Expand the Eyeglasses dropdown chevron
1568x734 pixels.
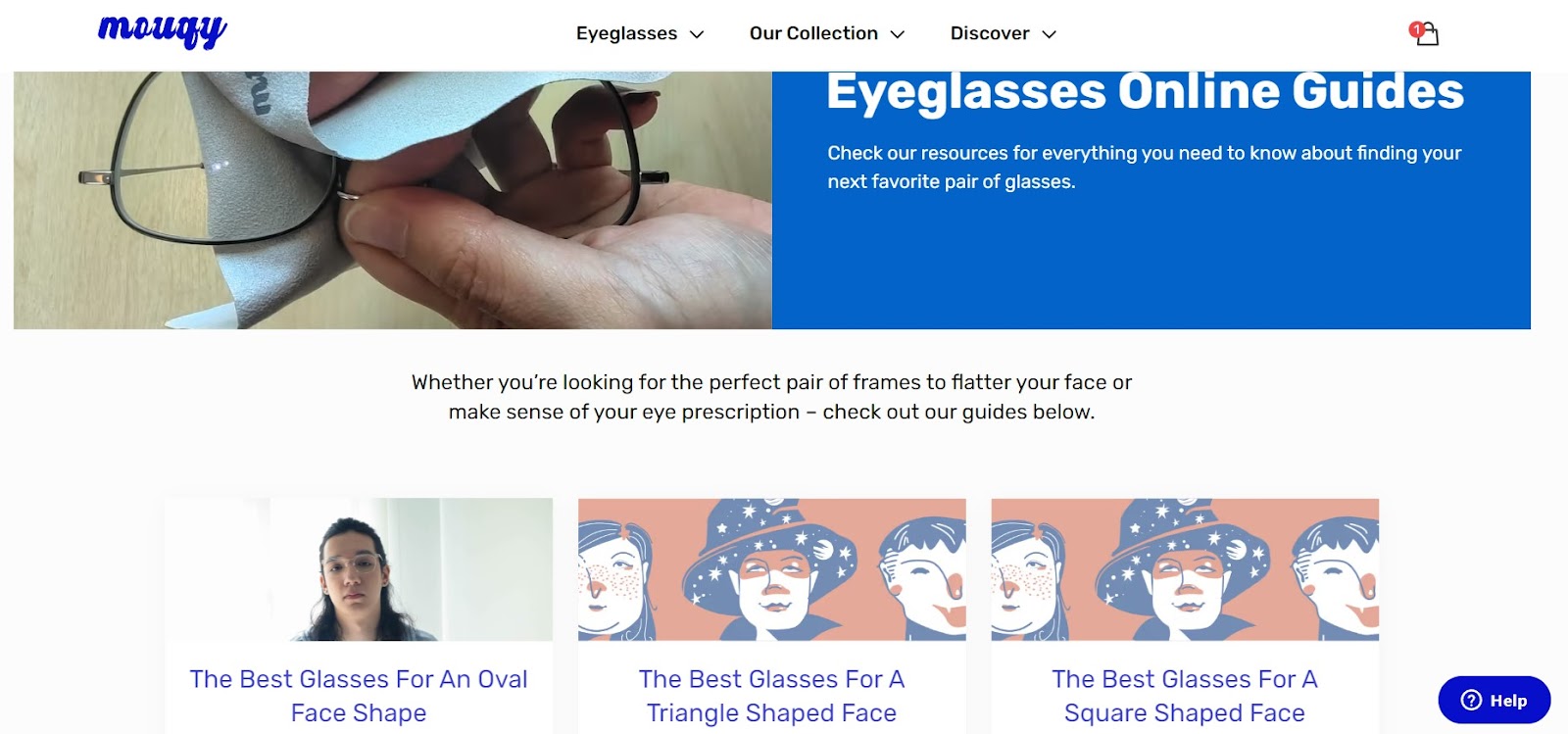click(x=697, y=34)
